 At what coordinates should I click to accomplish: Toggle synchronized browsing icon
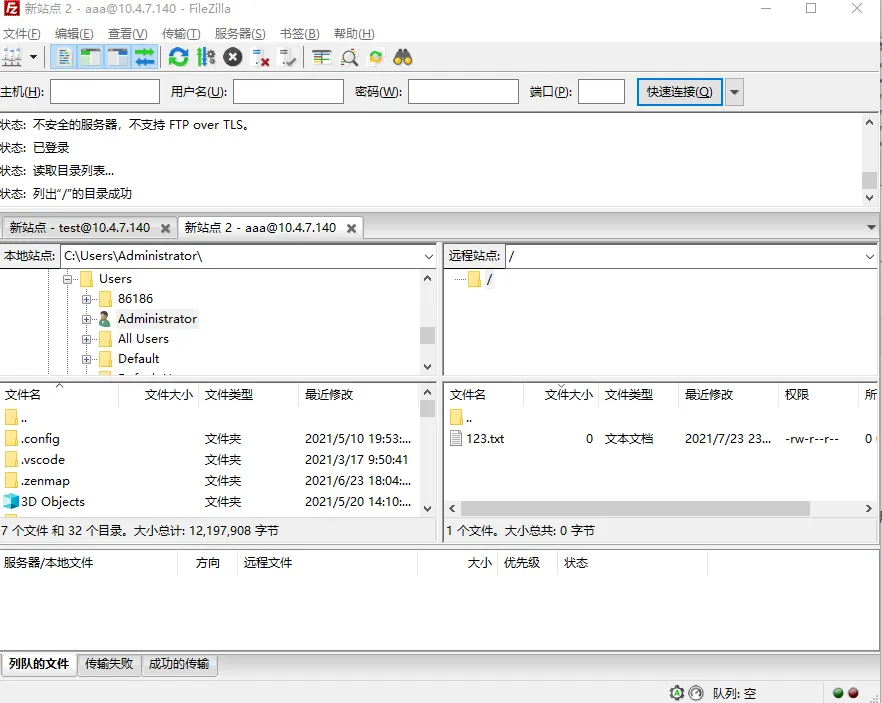point(376,57)
